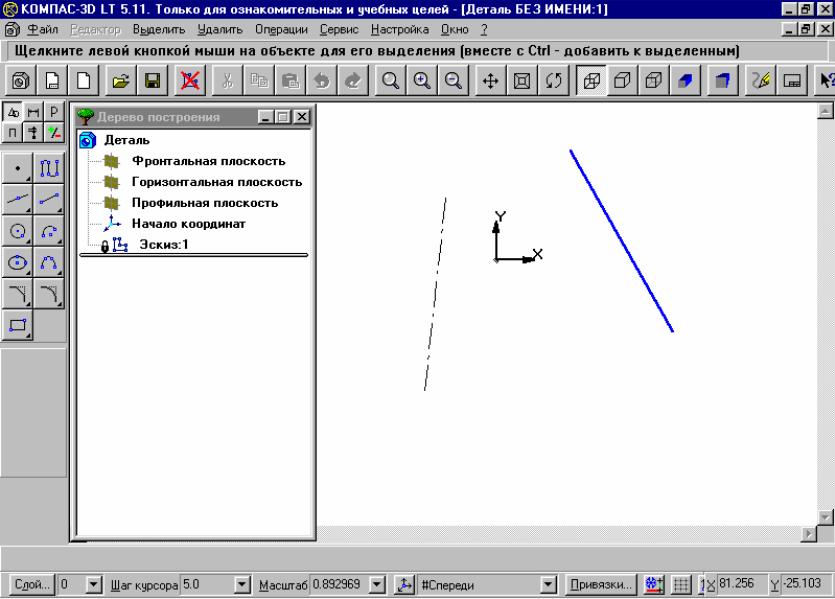835x599 pixels.
Task: Click the New Drawing sheet icon
Action: click(x=52, y=81)
